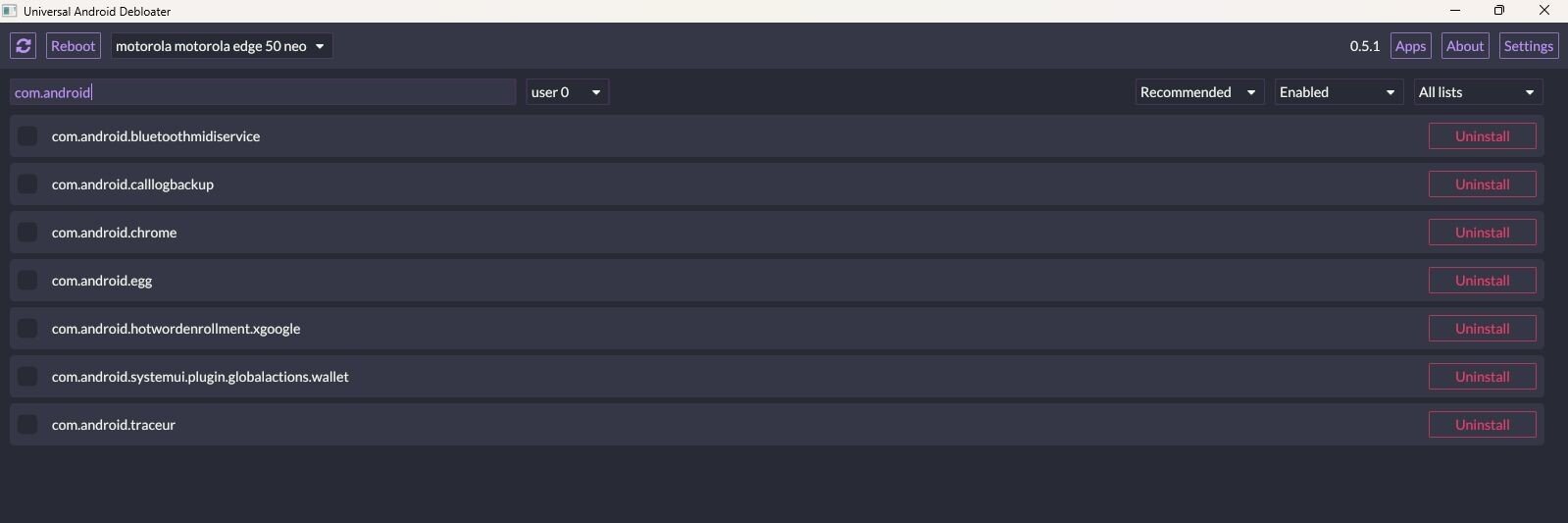Click the refresh device list icon

coord(24,46)
